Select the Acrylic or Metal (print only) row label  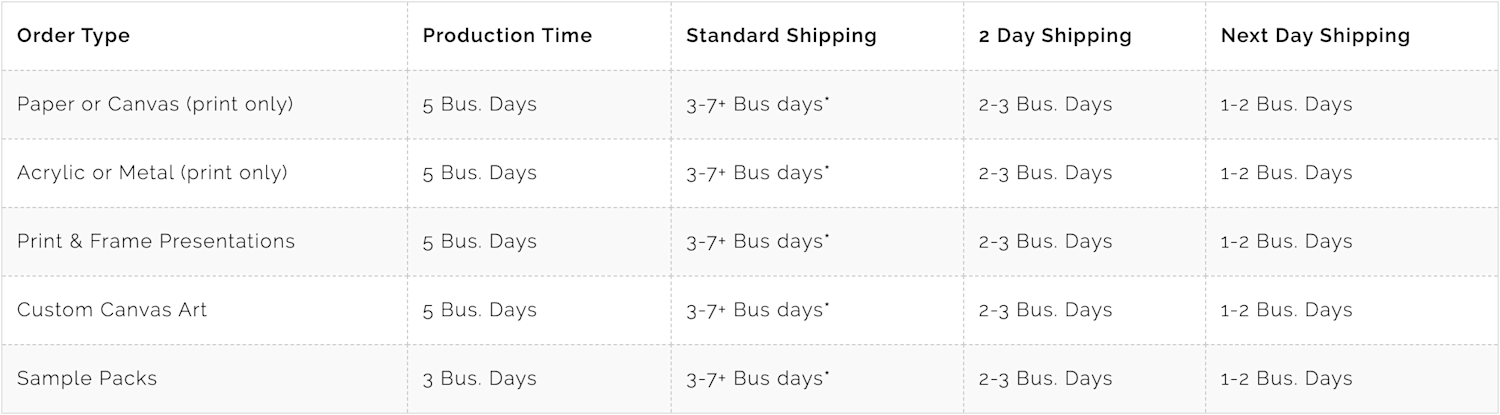(x=152, y=173)
